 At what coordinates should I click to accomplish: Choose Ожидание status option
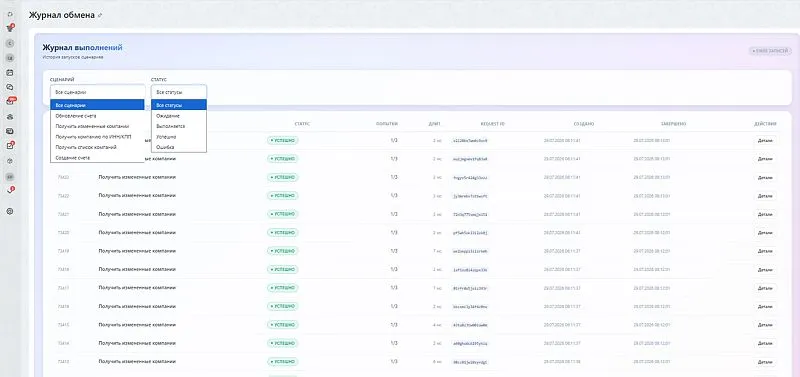click(179, 116)
